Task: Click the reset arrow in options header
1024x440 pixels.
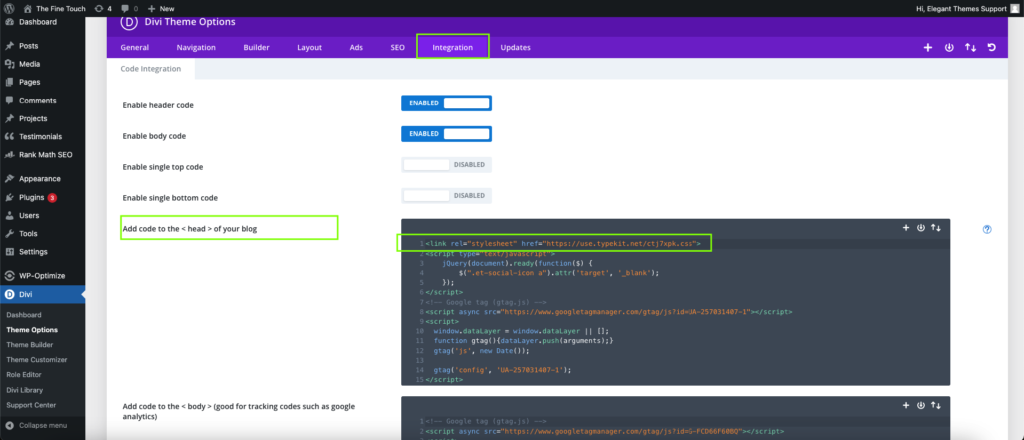Action: coord(992,48)
